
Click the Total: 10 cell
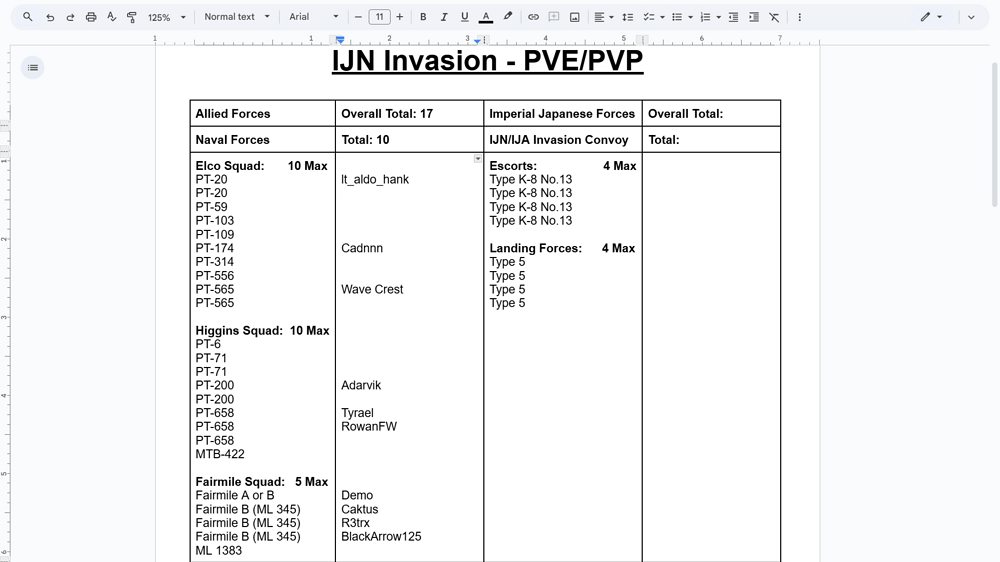409,140
